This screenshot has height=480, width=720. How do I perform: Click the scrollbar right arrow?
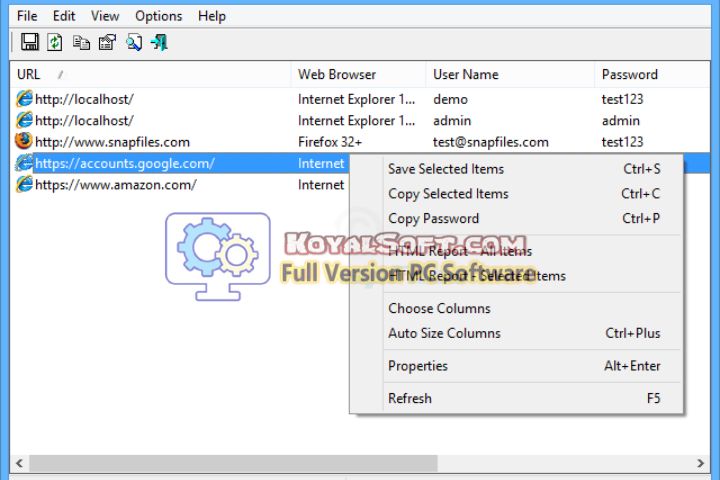tap(700, 463)
